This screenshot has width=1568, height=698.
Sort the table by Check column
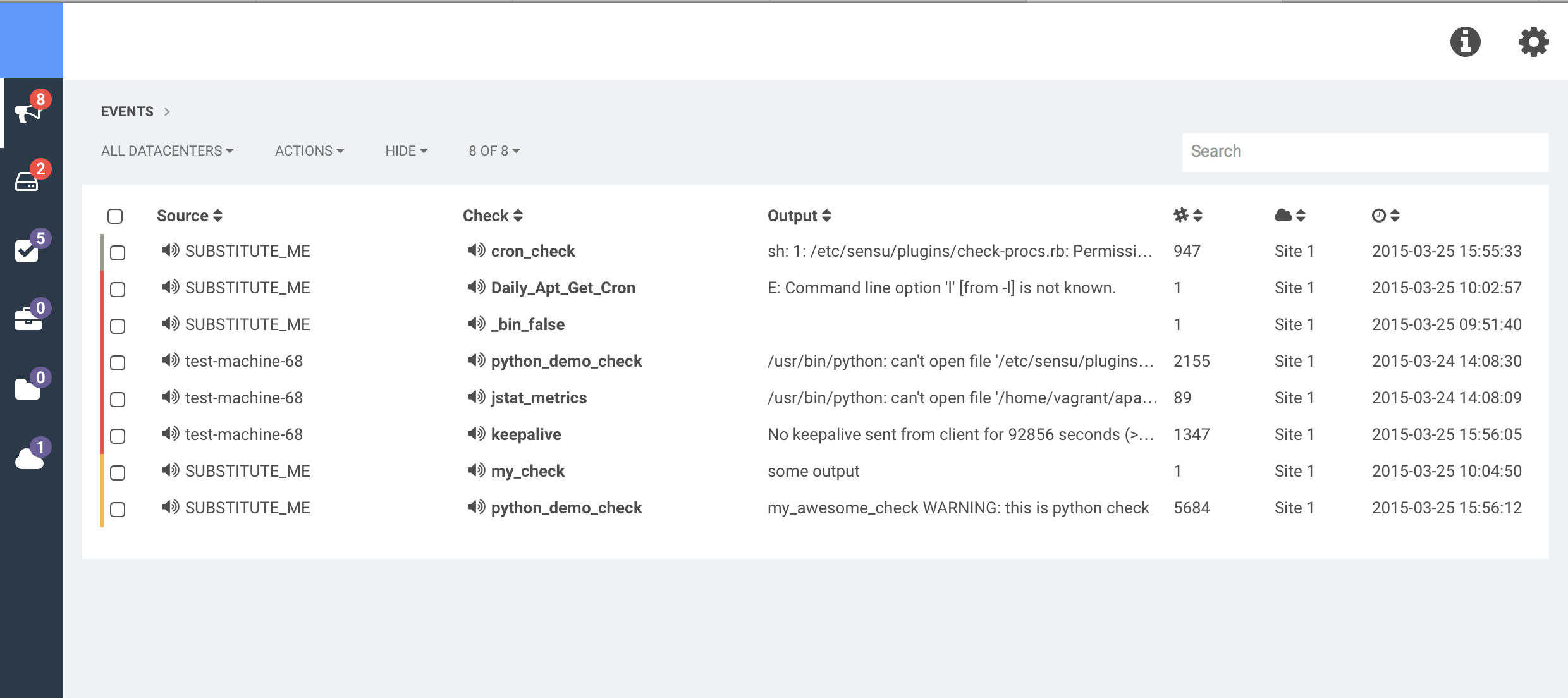[493, 216]
